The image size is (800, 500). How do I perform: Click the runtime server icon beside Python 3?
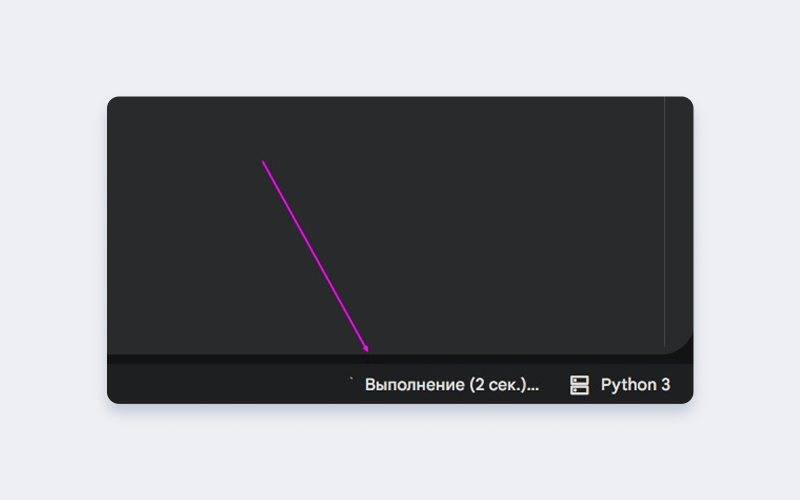tap(579, 385)
